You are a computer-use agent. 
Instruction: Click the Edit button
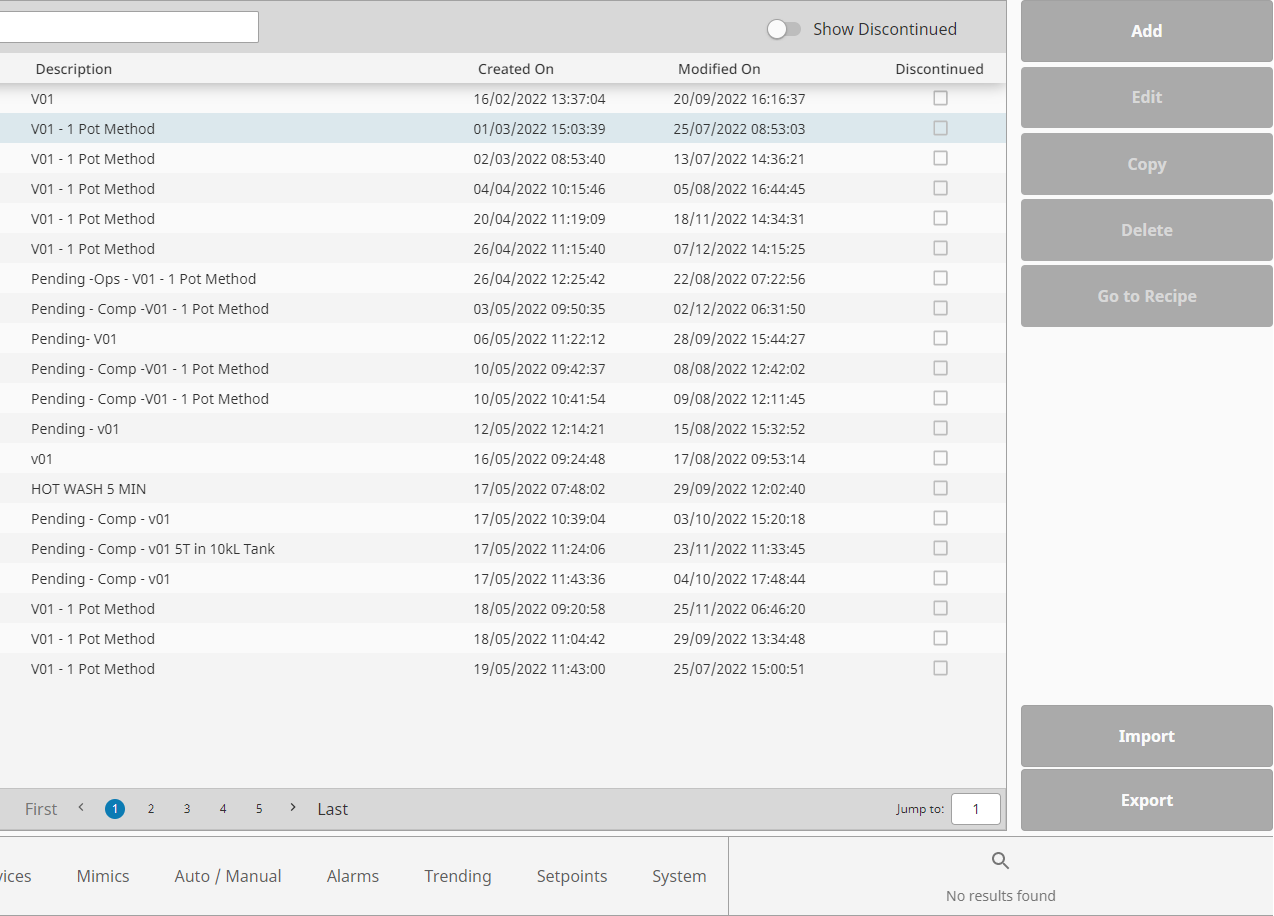point(1146,97)
